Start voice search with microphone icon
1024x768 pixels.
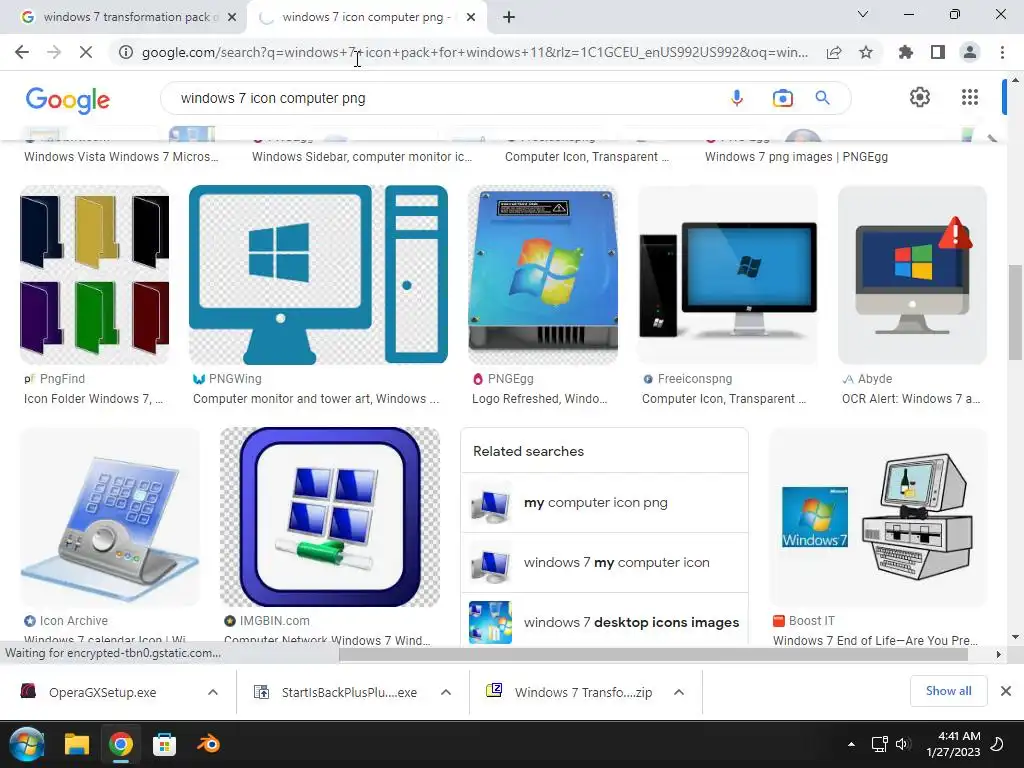[737, 98]
